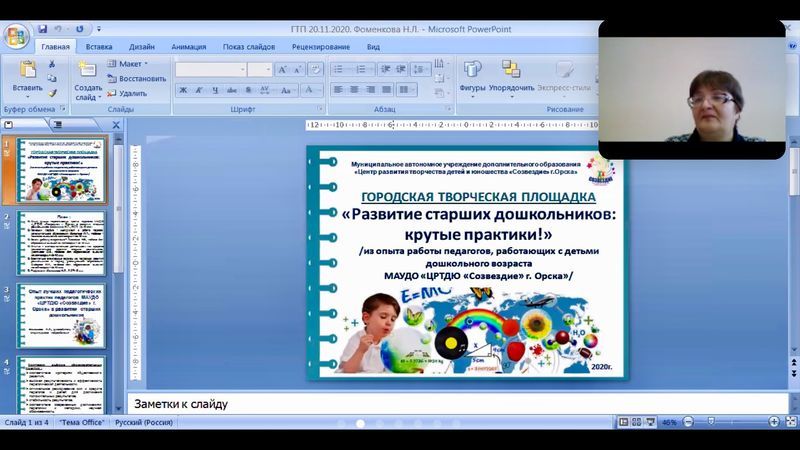
Task: Open the Вставка ribbon tab
Action: [x=99, y=46]
